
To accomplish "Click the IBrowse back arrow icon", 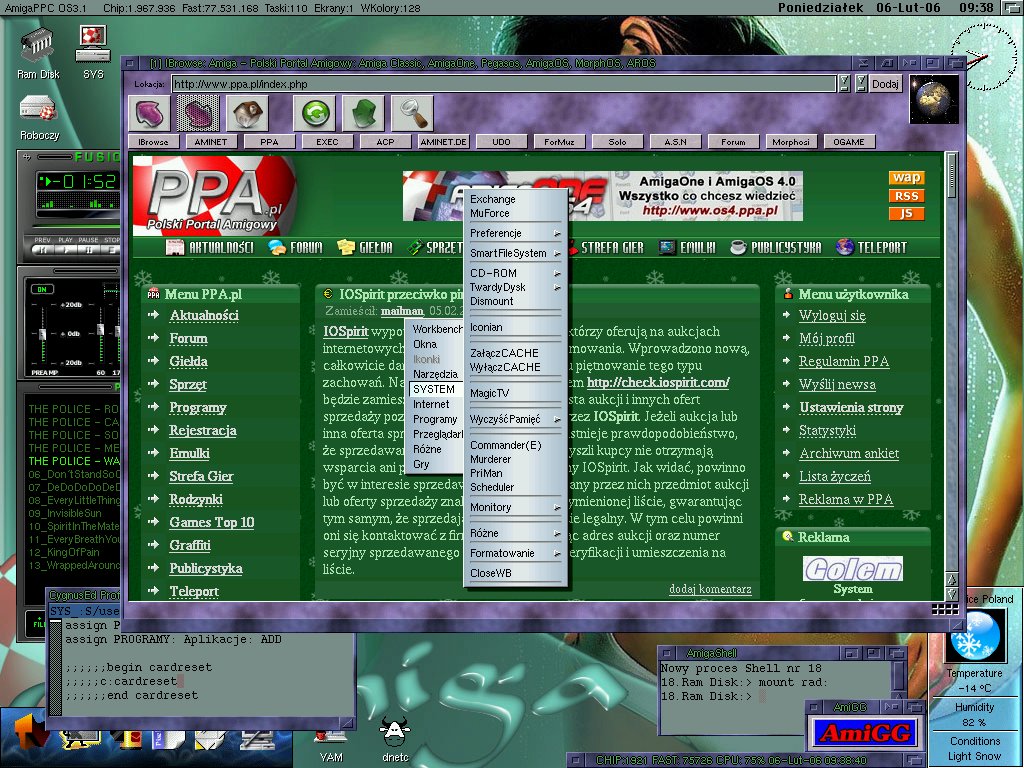I will pos(149,113).
